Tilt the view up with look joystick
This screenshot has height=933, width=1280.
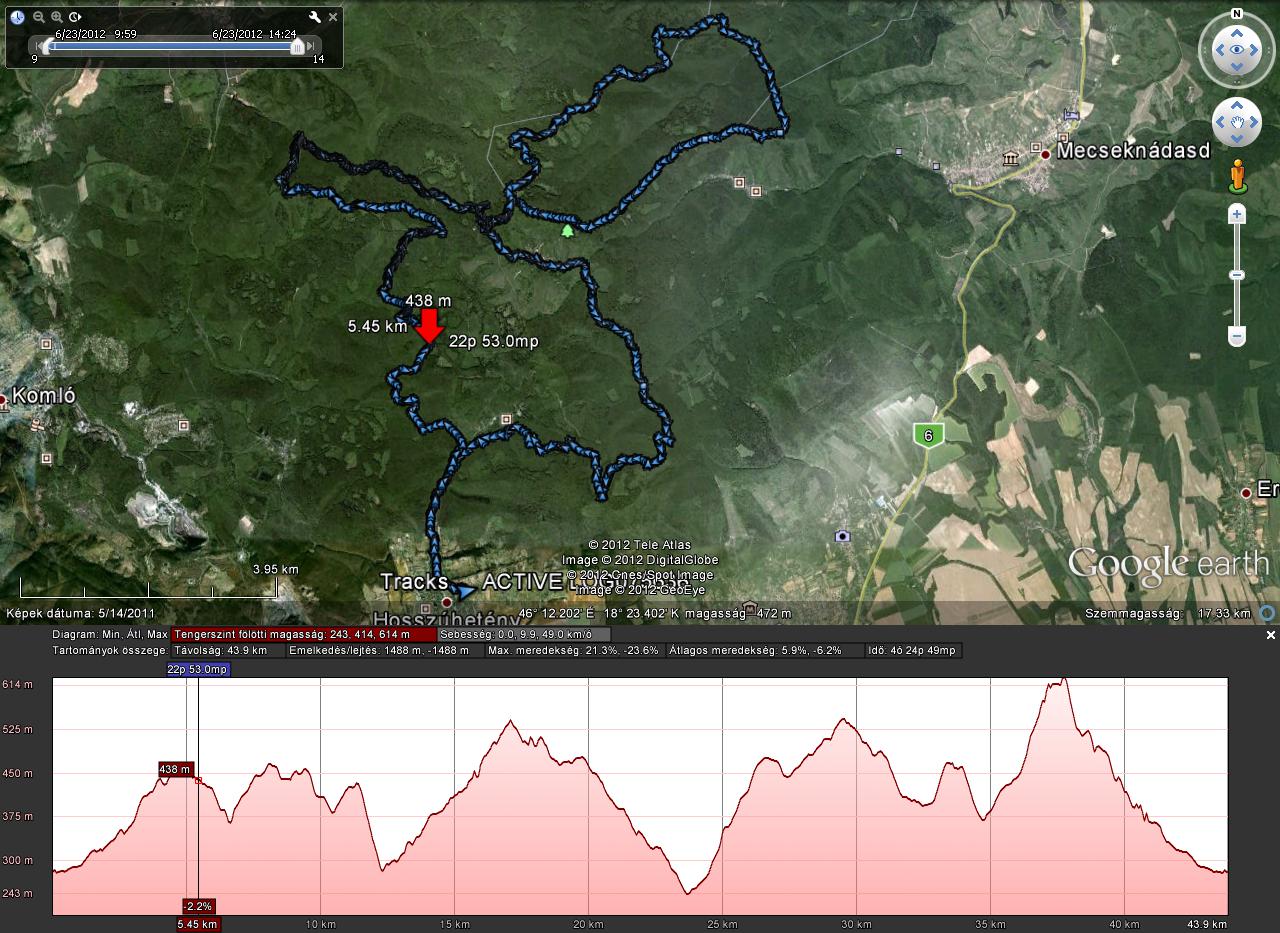coord(1237,31)
